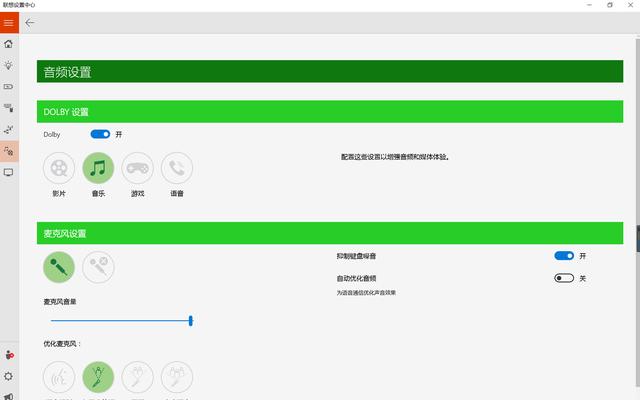Go back with the left arrow
Image resolution: width=640 pixels, height=400 pixels.
coord(30,23)
